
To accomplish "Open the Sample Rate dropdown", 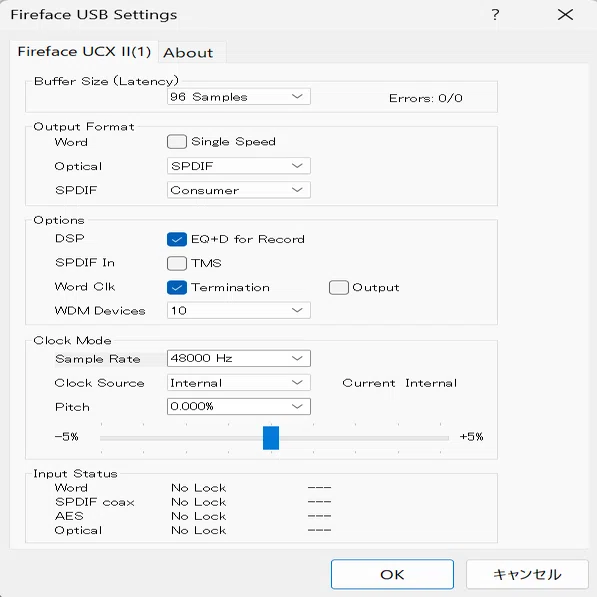I will 239,358.
